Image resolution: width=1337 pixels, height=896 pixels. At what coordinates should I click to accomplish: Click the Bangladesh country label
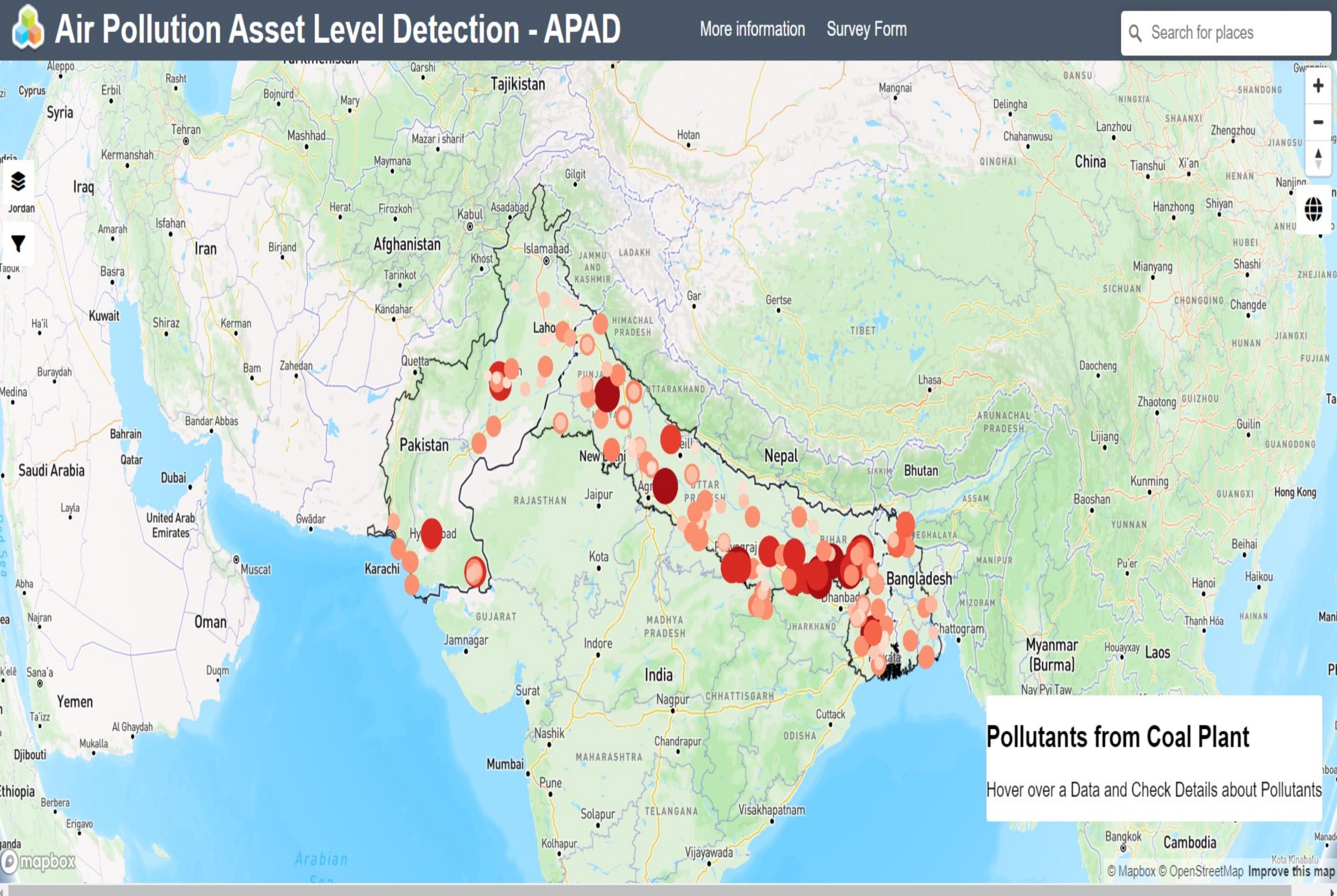coord(919,578)
